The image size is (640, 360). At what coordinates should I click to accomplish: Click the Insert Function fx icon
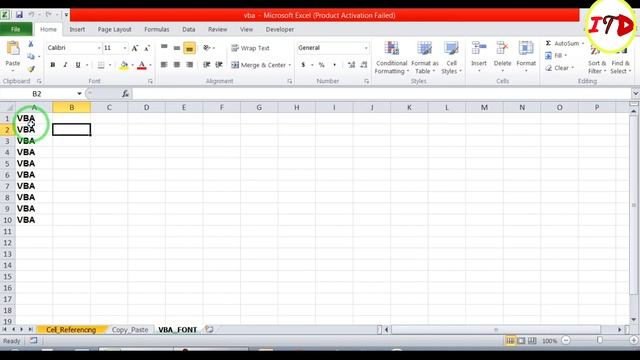(125, 94)
